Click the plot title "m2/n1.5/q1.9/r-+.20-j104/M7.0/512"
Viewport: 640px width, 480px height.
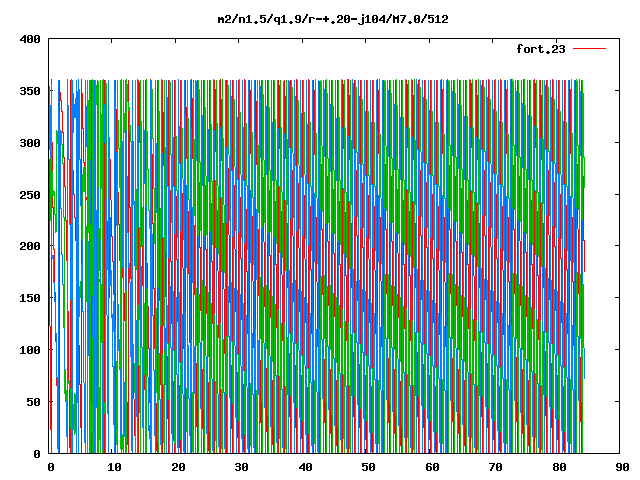tap(333, 19)
